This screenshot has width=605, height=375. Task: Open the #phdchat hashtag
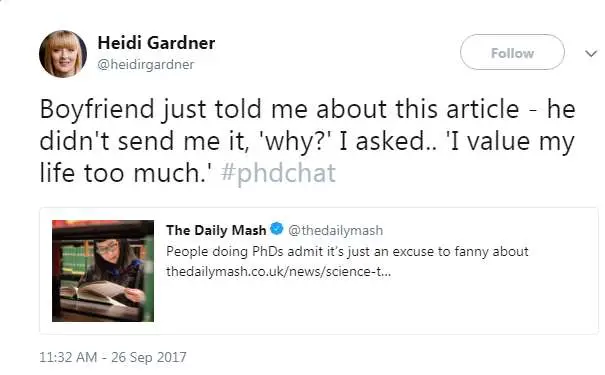click(278, 172)
